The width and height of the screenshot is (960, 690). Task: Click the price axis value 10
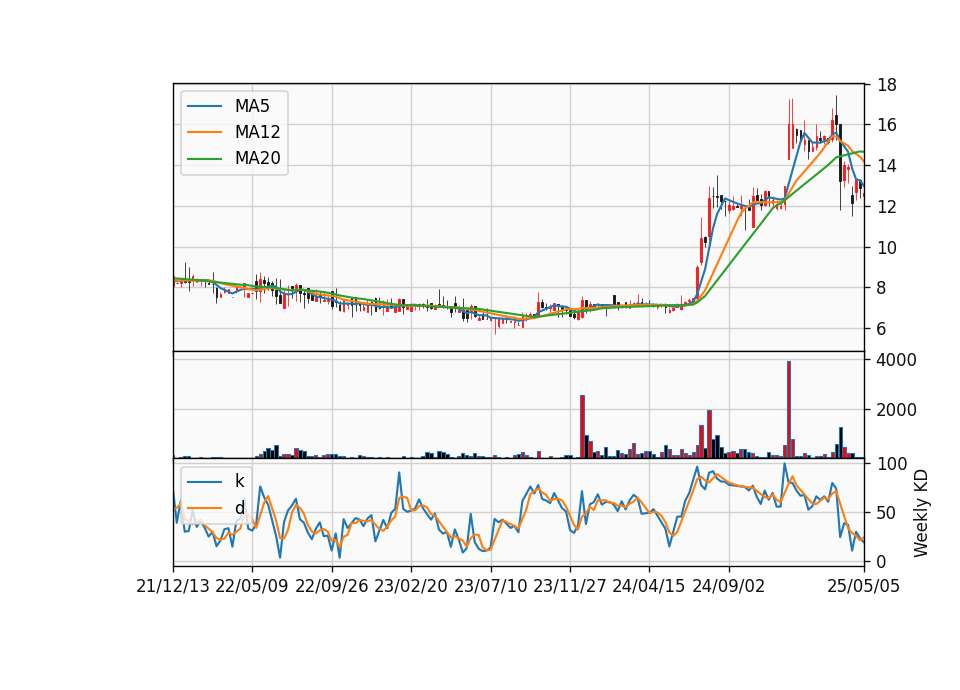[x=887, y=247]
